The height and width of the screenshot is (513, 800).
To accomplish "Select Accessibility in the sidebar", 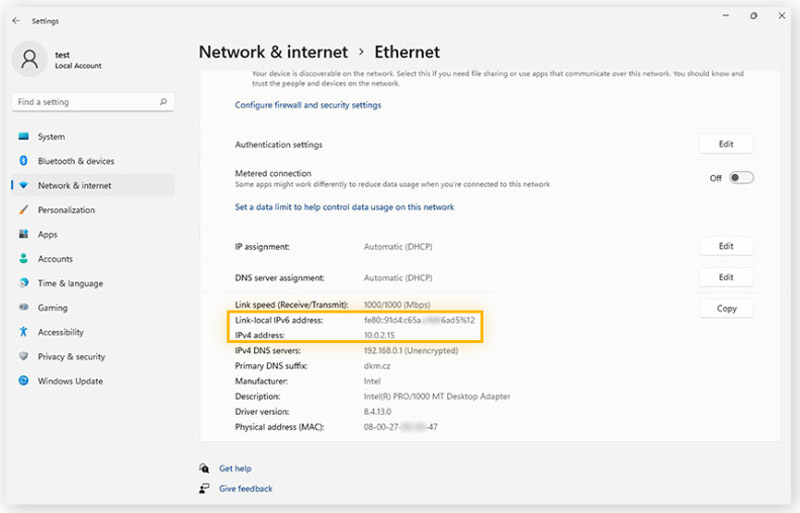I will click(60, 332).
